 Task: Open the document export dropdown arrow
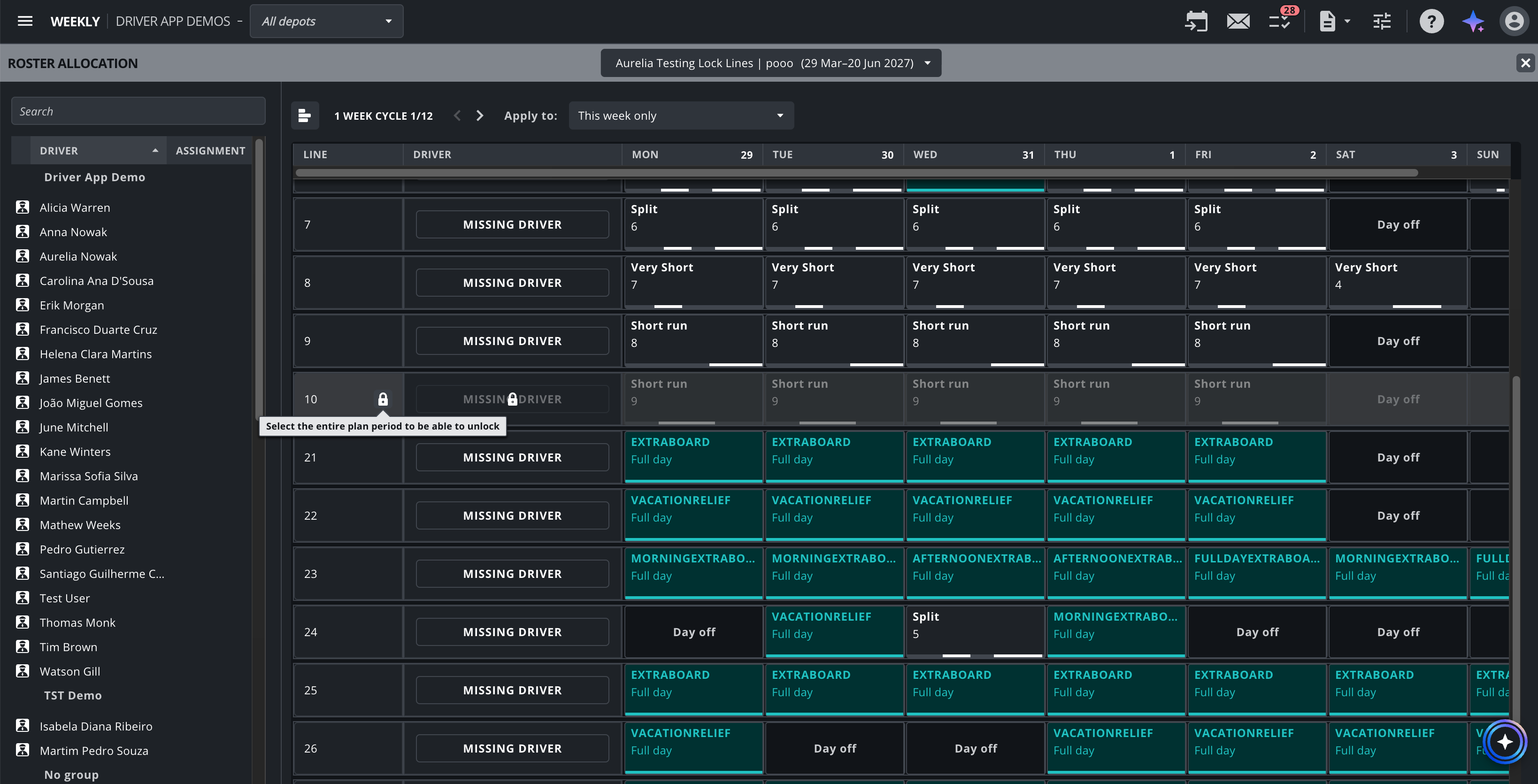1347,22
